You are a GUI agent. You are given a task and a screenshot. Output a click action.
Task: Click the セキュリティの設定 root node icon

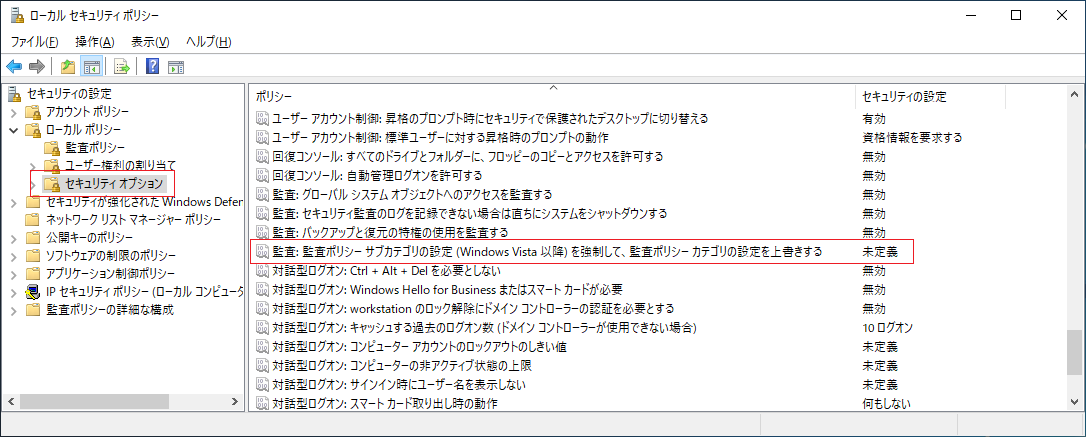(15, 93)
